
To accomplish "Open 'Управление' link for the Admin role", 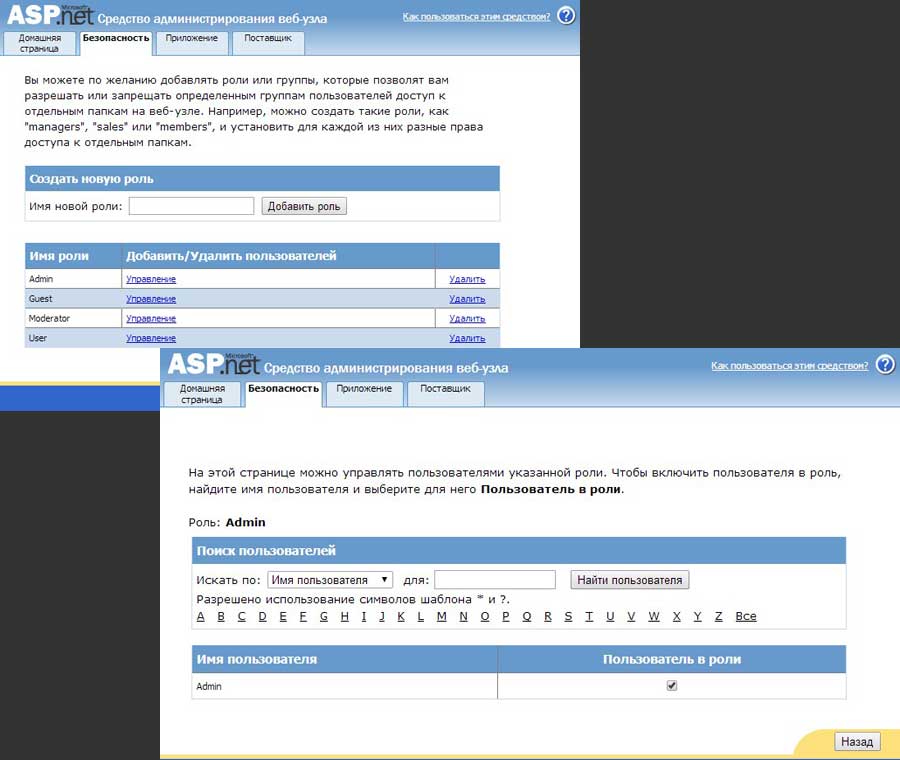I will pos(151,279).
